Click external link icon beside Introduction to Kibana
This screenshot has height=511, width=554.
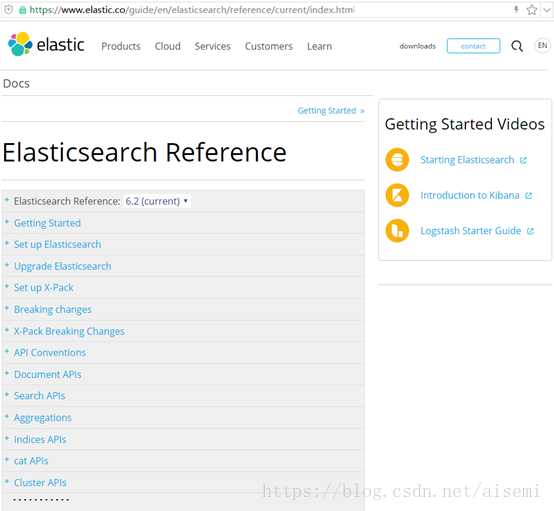(529, 195)
